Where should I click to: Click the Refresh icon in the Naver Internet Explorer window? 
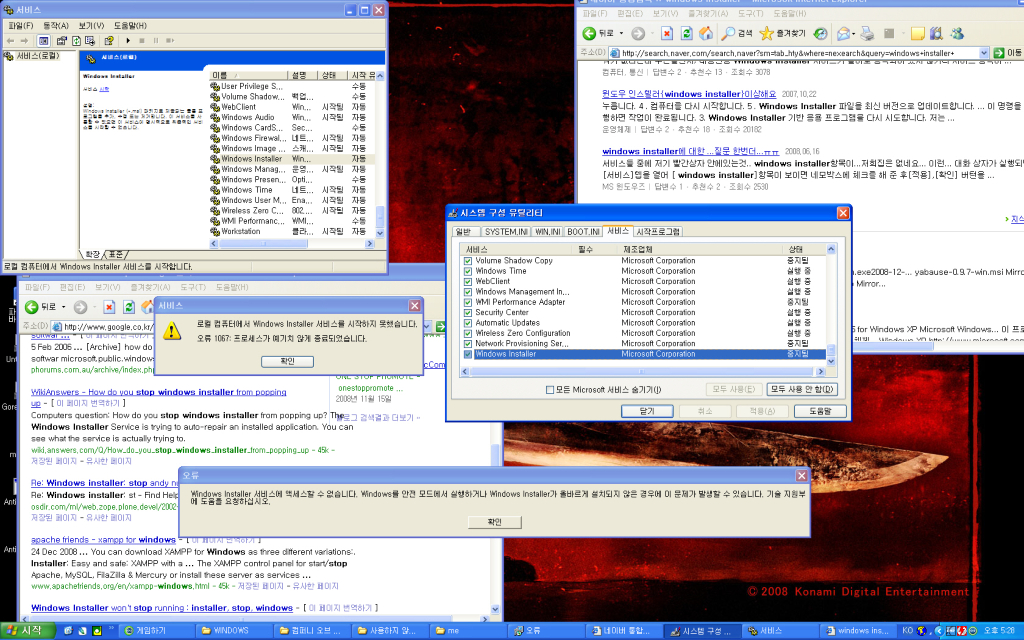click(686, 33)
